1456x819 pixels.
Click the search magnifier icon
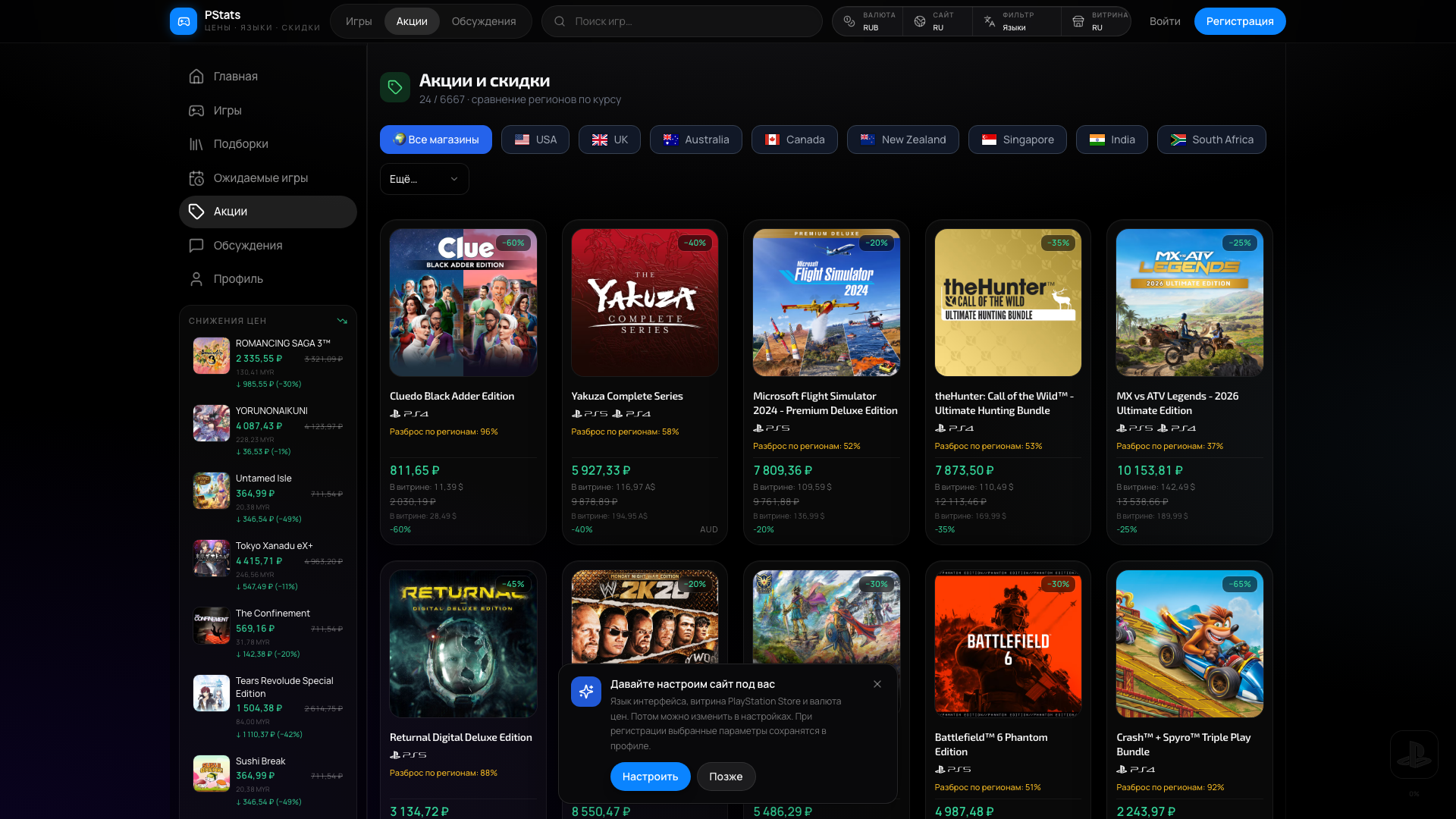tap(560, 21)
